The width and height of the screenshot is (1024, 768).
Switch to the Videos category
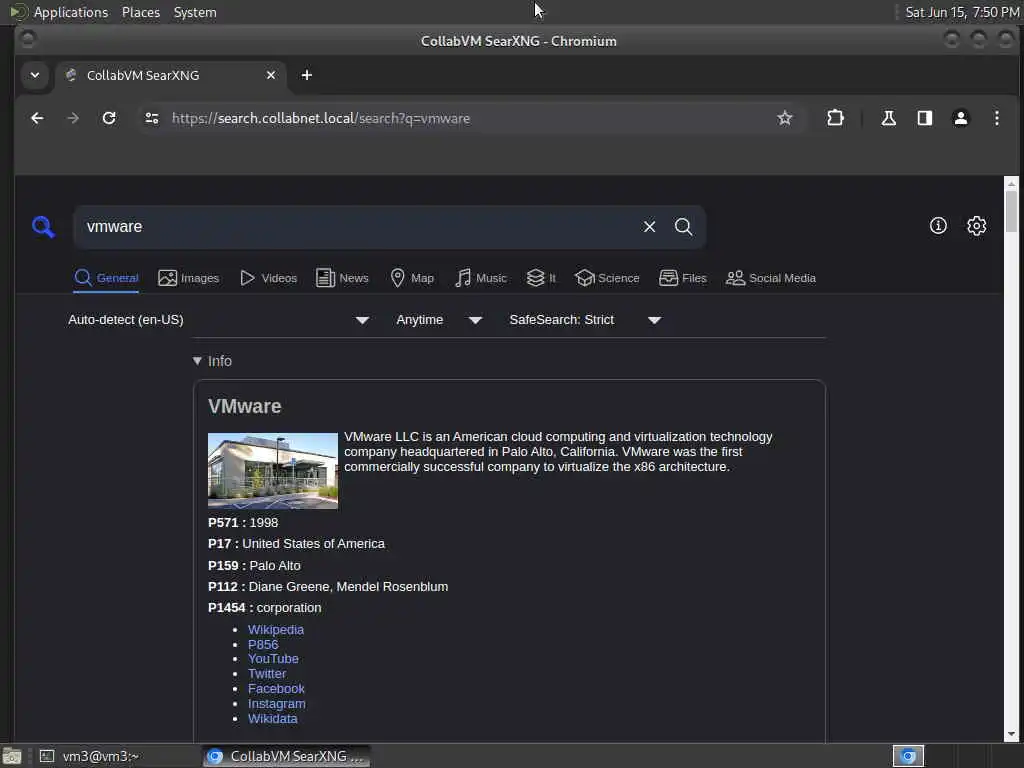(268, 278)
